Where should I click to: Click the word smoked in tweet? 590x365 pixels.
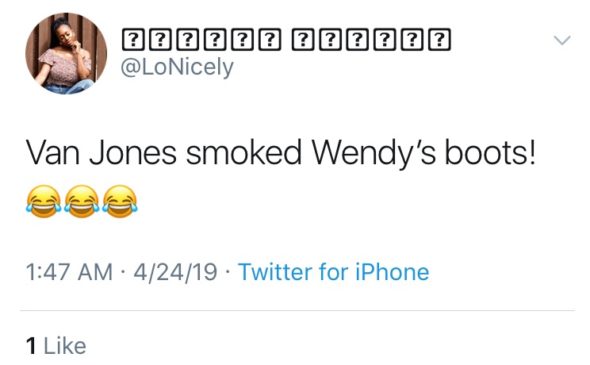click(x=244, y=152)
